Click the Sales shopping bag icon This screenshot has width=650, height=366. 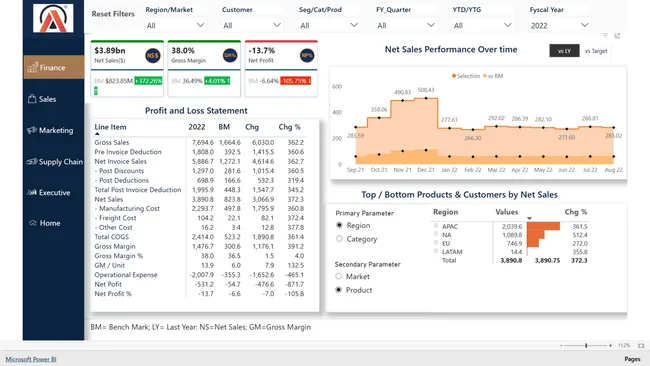click(32, 99)
